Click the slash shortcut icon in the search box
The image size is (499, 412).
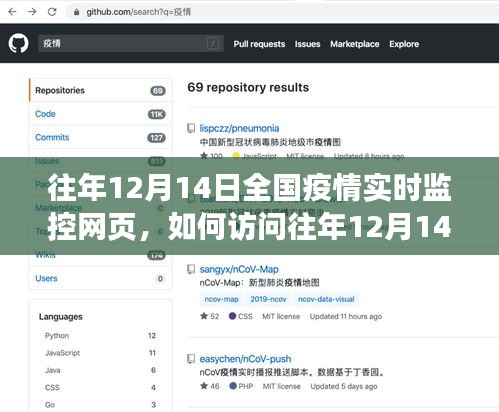213,43
